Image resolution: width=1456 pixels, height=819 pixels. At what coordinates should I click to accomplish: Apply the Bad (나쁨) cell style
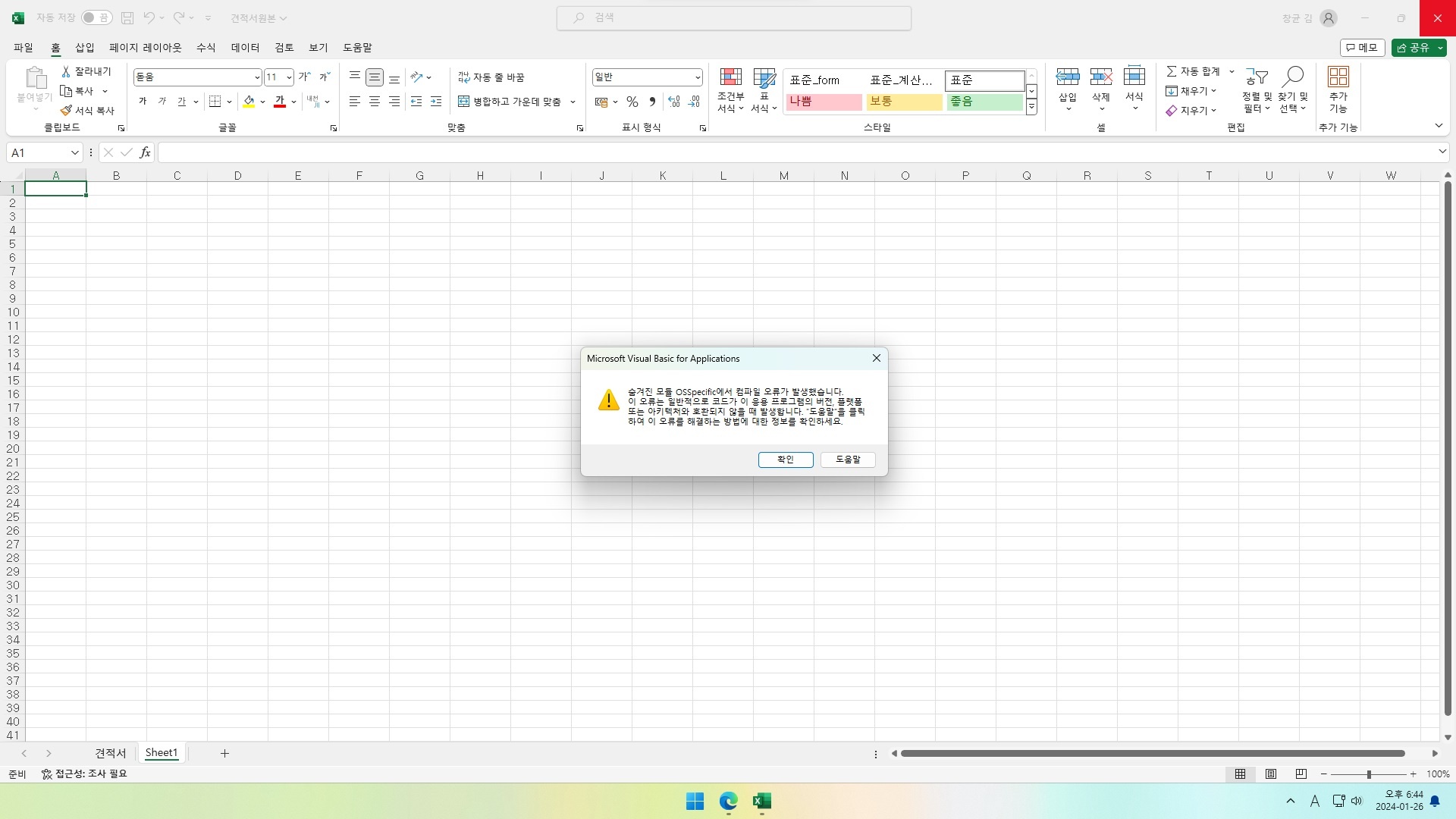[824, 102]
